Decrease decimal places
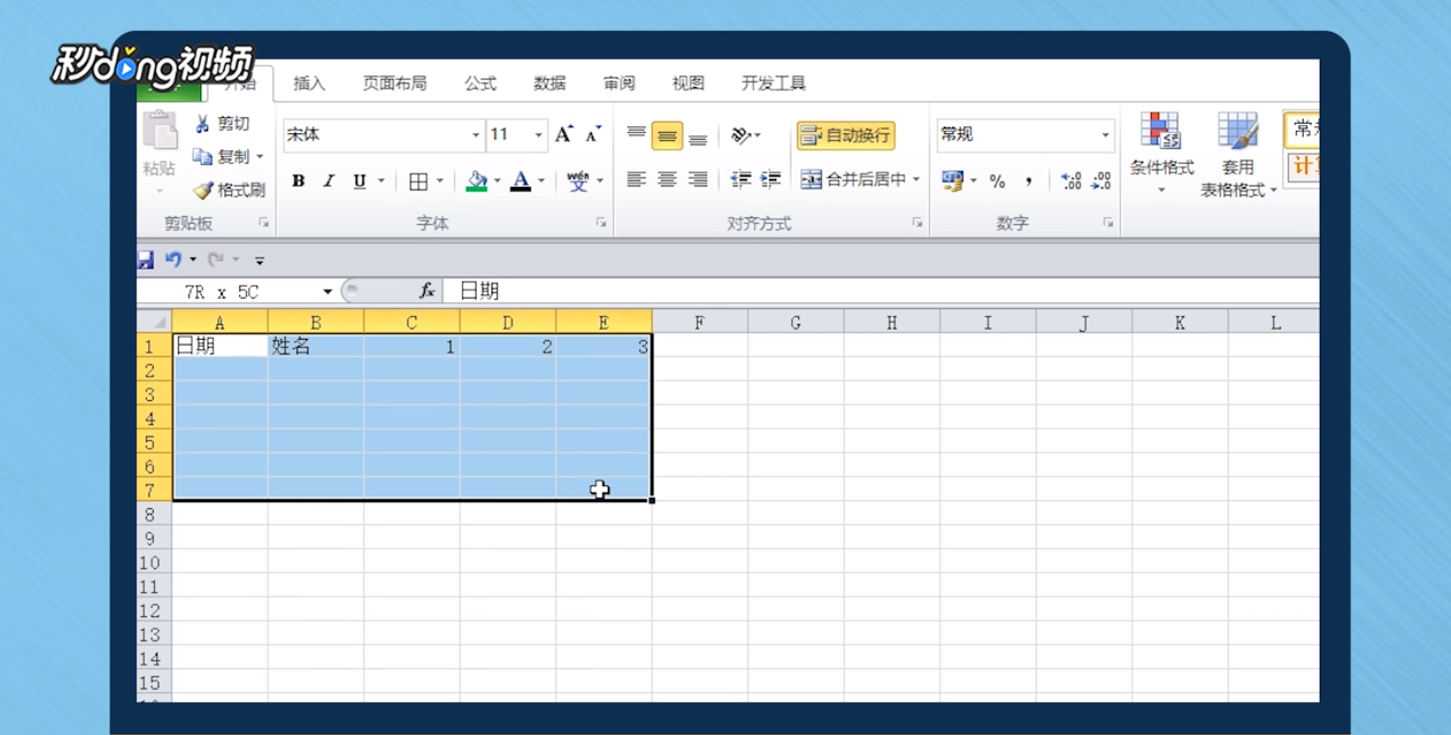The image size is (1451, 735). (x=1101, y=181)
